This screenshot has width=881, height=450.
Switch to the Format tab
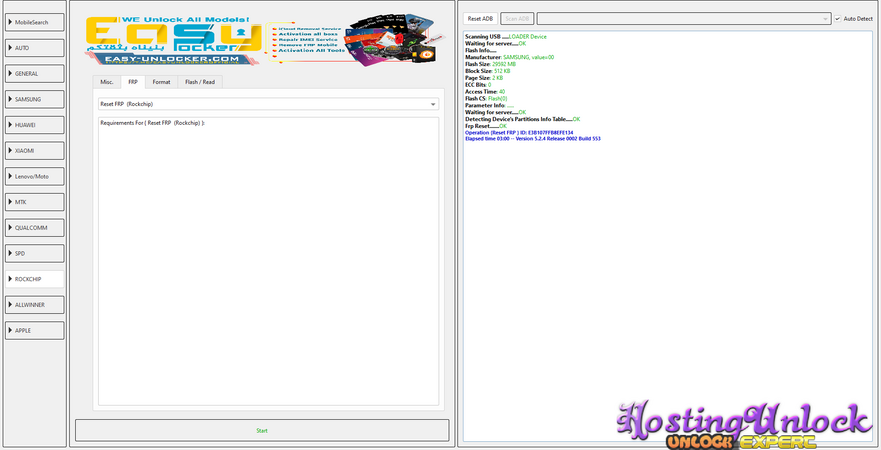161,82
